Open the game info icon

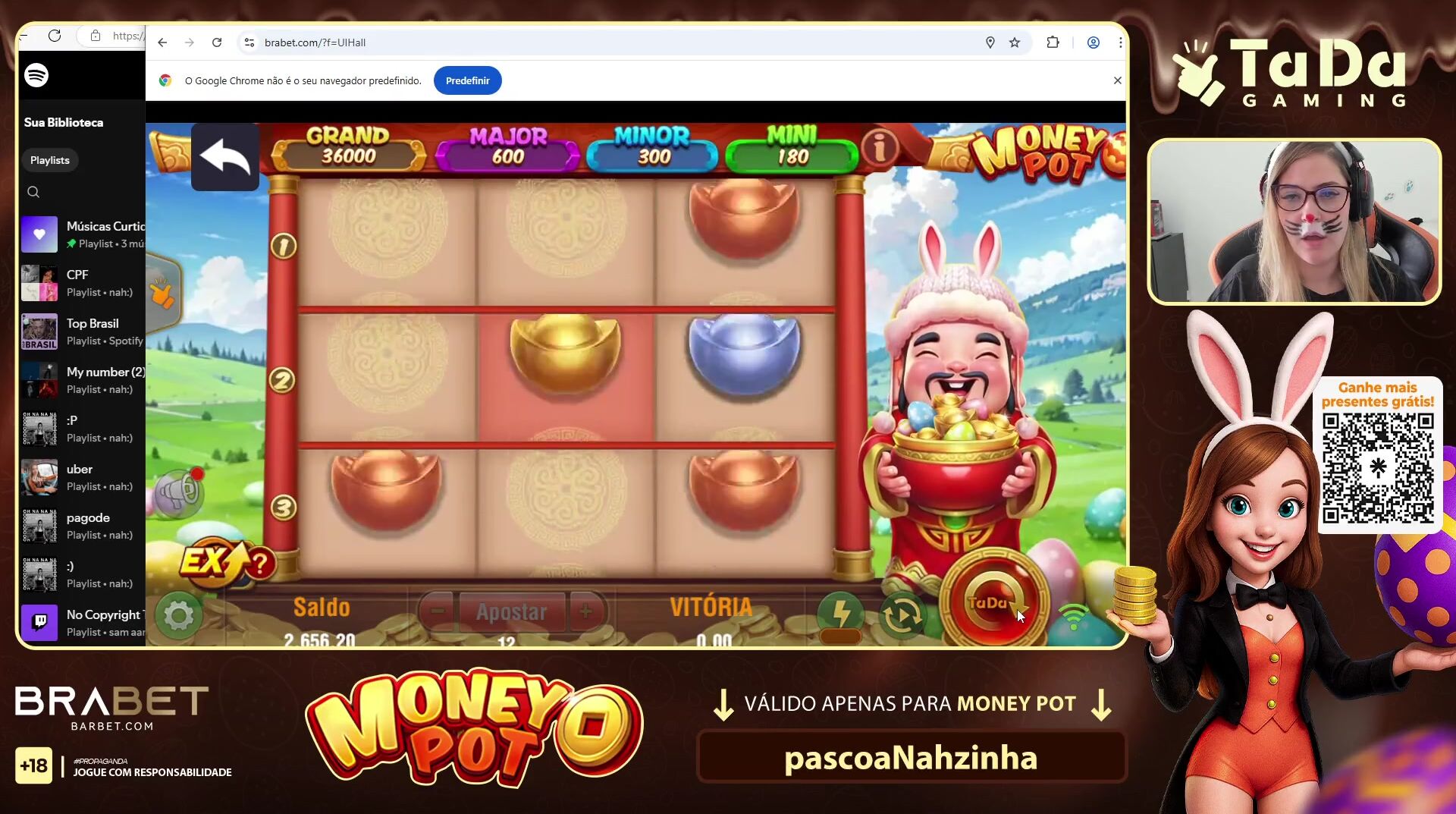tap(880, 148)
